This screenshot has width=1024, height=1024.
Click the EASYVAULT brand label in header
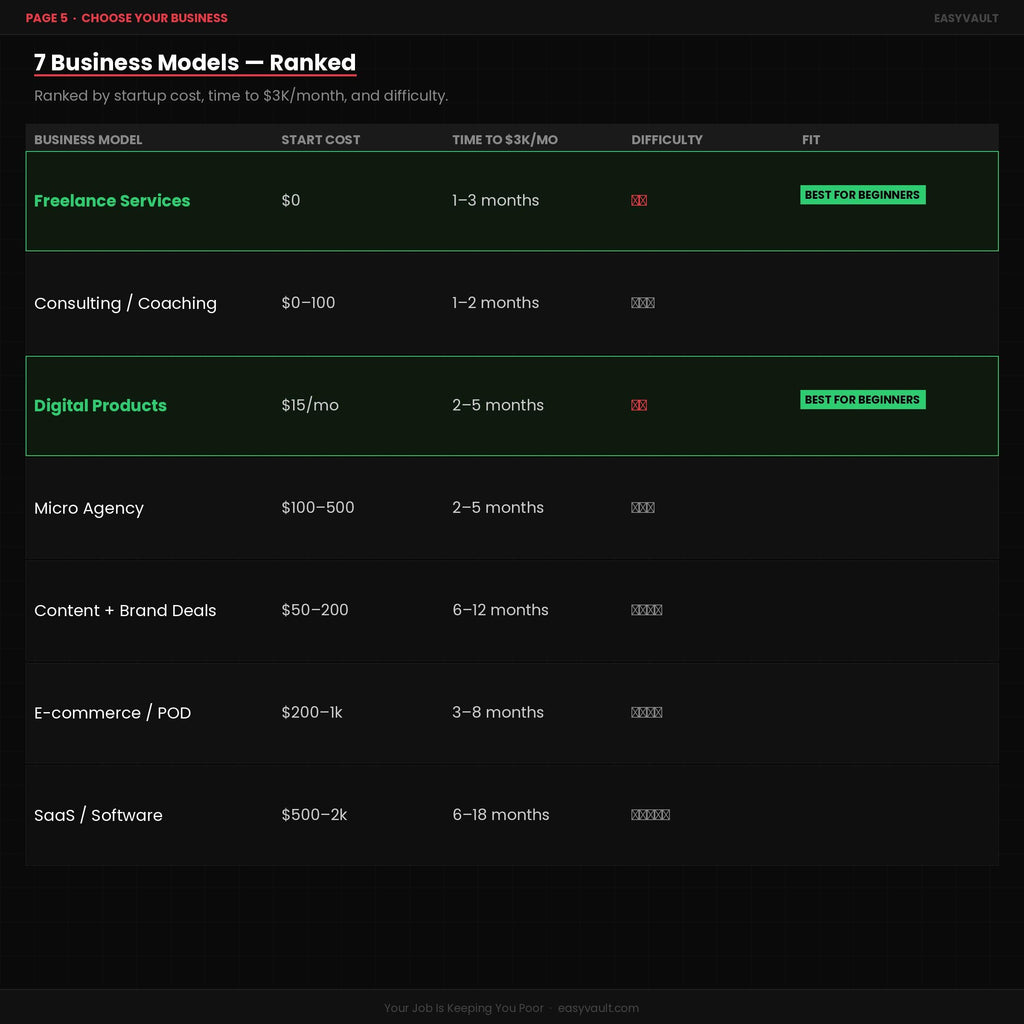coord(966,18)
